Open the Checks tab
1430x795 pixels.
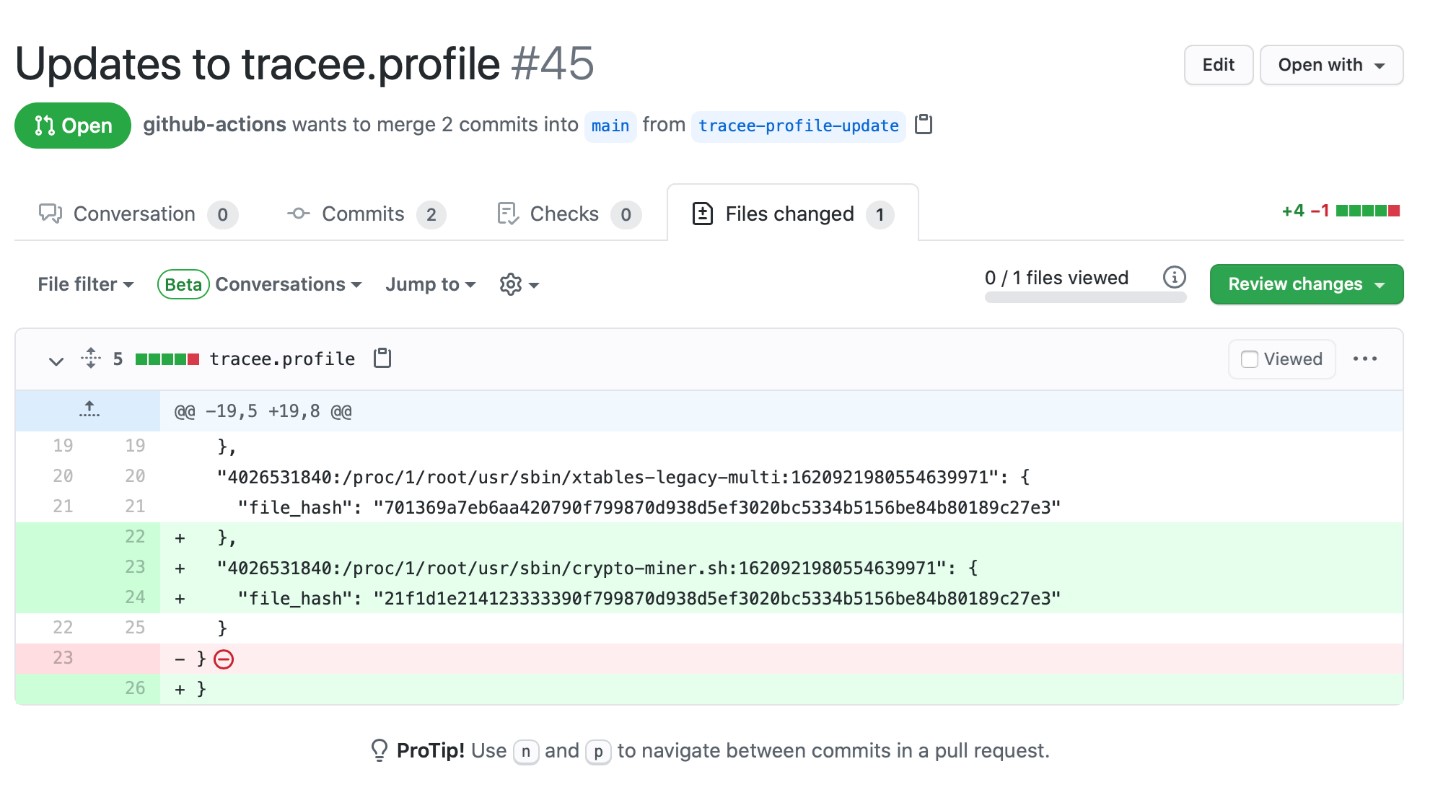pyautogui.click(x=568, y=214)
